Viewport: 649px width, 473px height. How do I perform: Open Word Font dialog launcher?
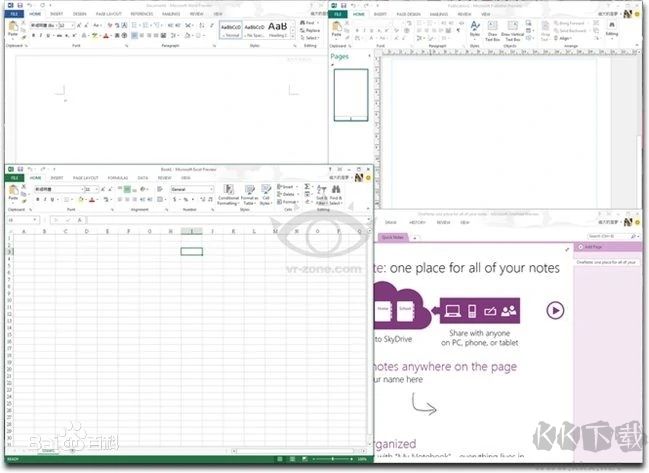pos(127,46)
